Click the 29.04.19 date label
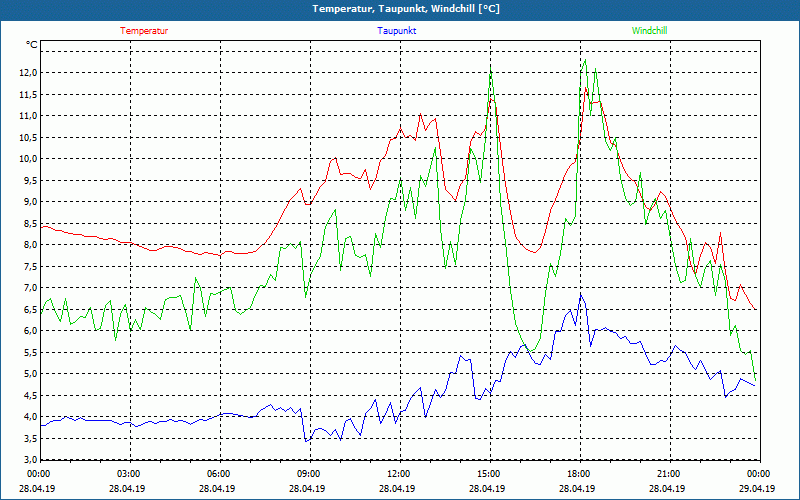Viewport: 800px width, 500px height. point(758,489)
